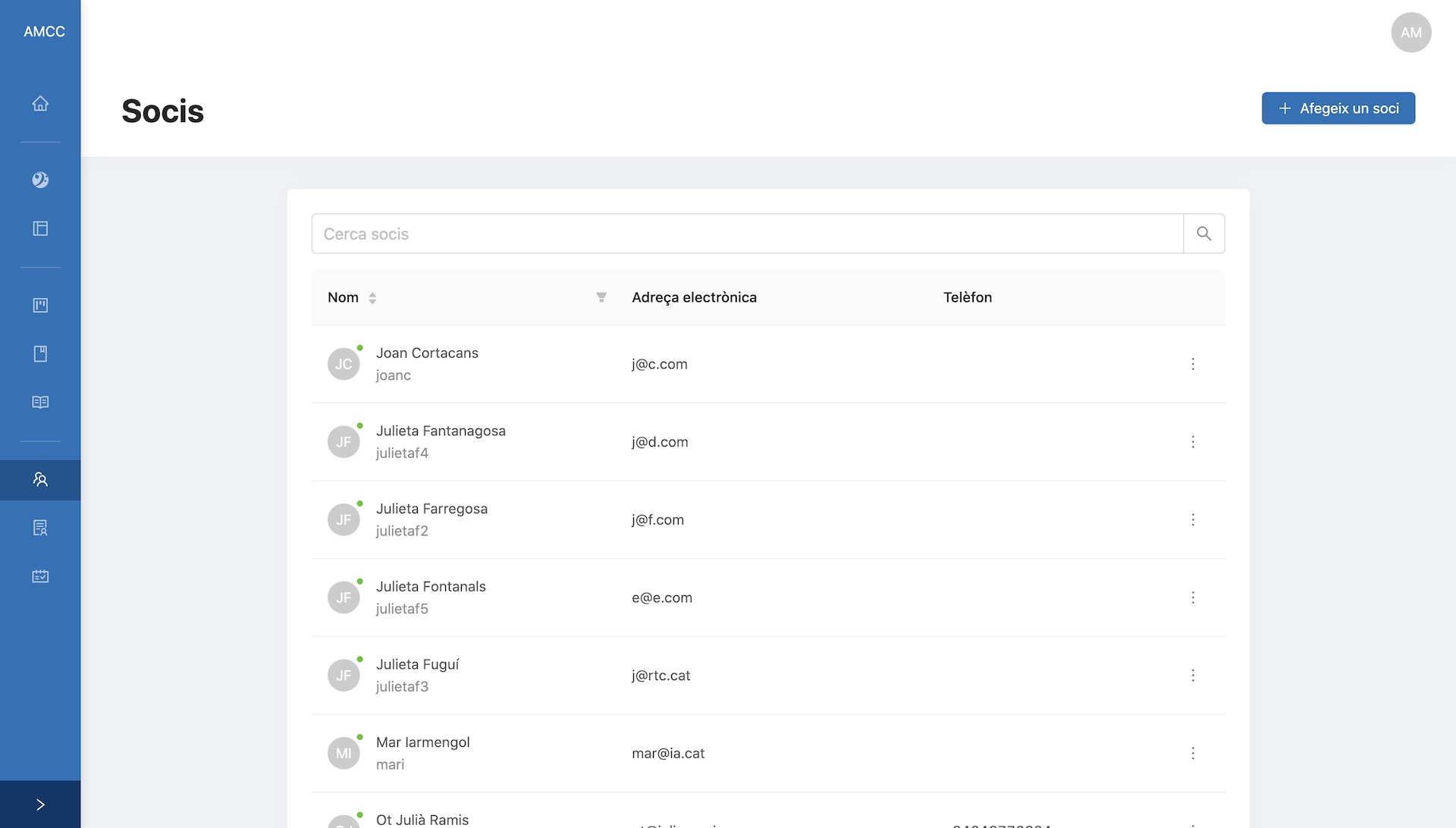Click the certificate list sidebar icon

tap(40, 528)
